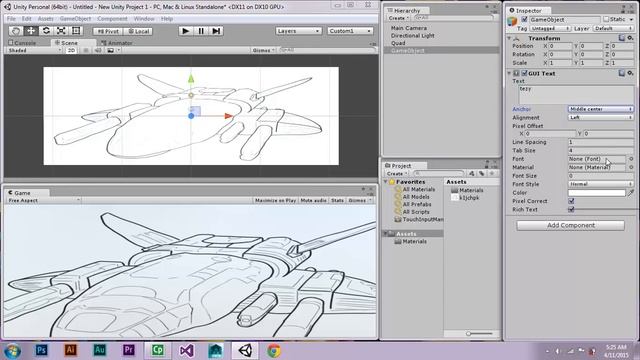Pick color with eyedropper icon
640x360 pixels.
click(x=631, y=193)
